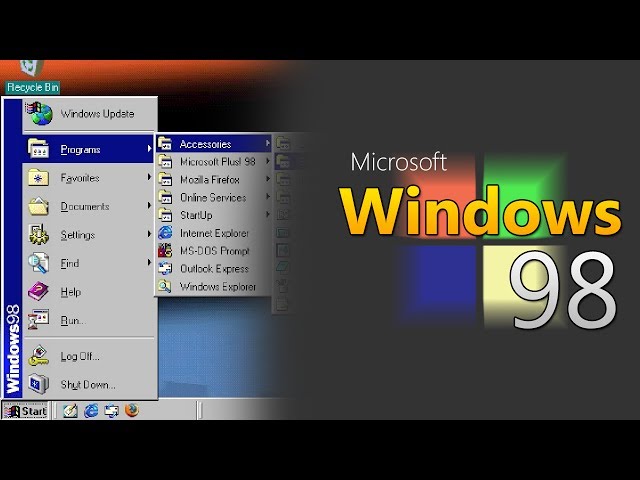This screenshot has height=480, width=640.
Task: Click the Shut Down monitor icon
Action: click(38, 384)
